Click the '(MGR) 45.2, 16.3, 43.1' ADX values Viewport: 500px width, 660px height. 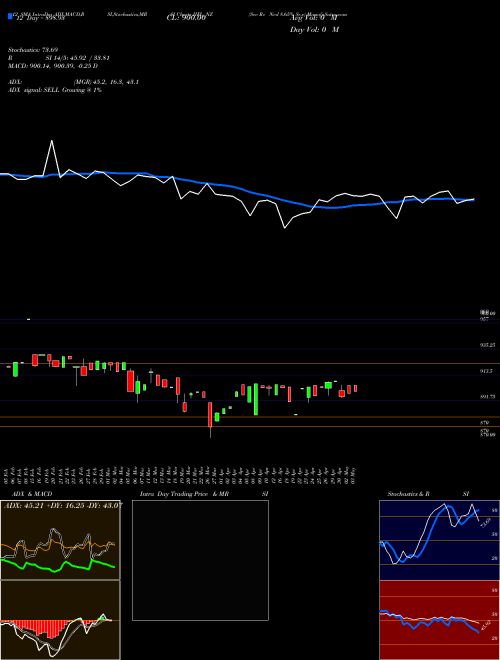(106, 82)
